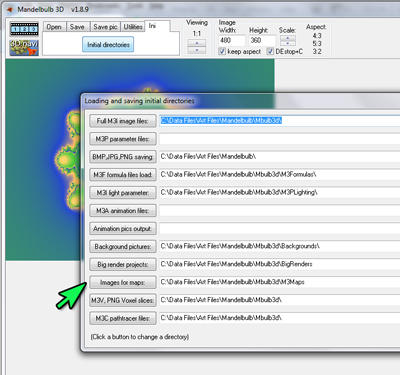Set aspect ratio to 5:3
The width and height of the screenshot is (400, 375).
click(317, 44)
